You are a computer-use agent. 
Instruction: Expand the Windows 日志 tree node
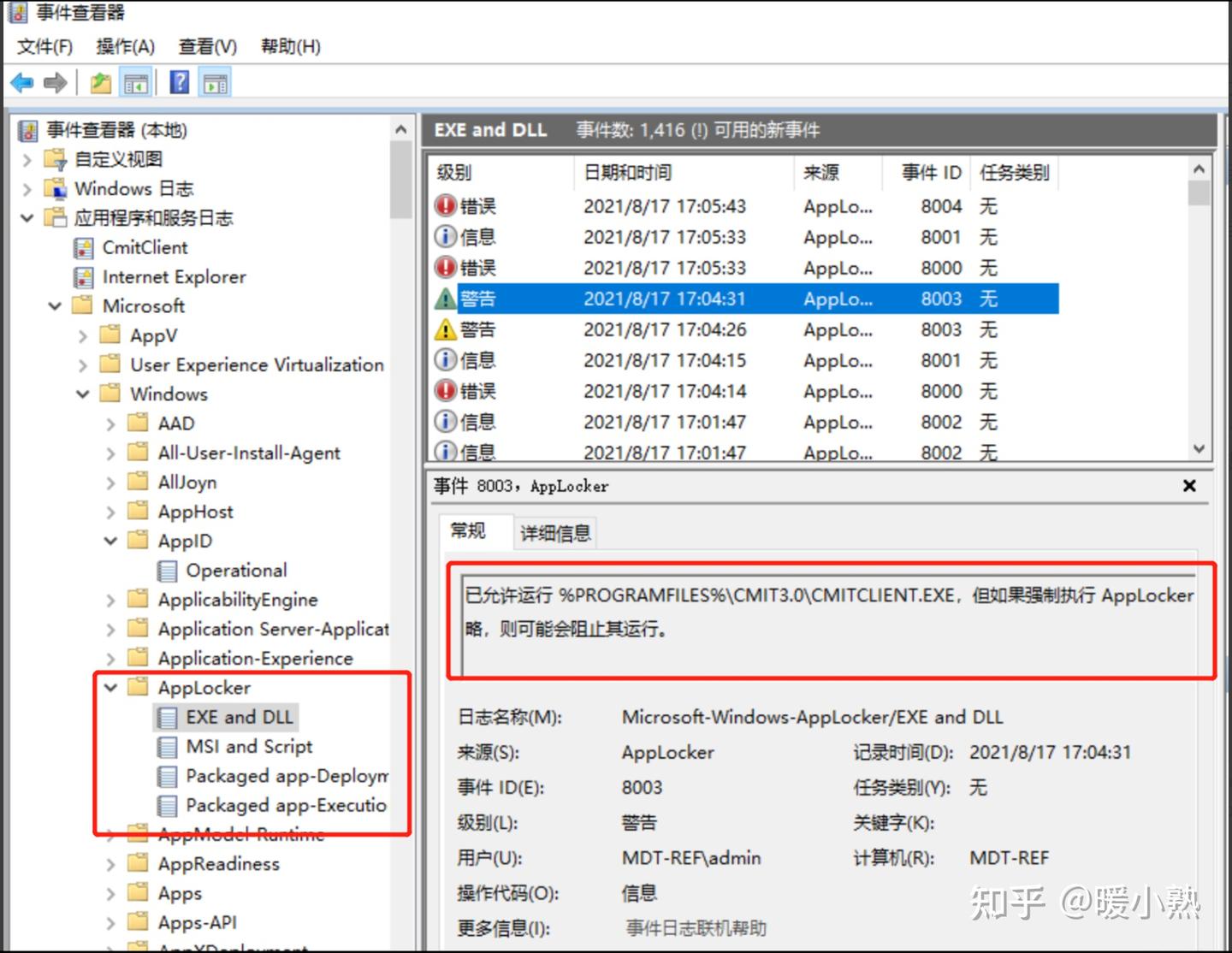pos(26,188)
